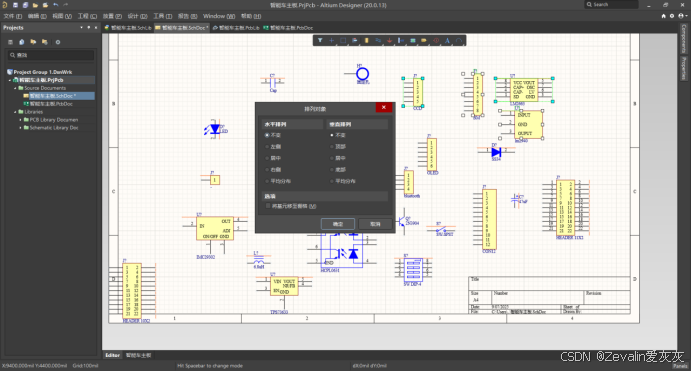Click the compile document icon in Projects panel
The width and height of the screenshot is (692, 371).
(22, 42)
